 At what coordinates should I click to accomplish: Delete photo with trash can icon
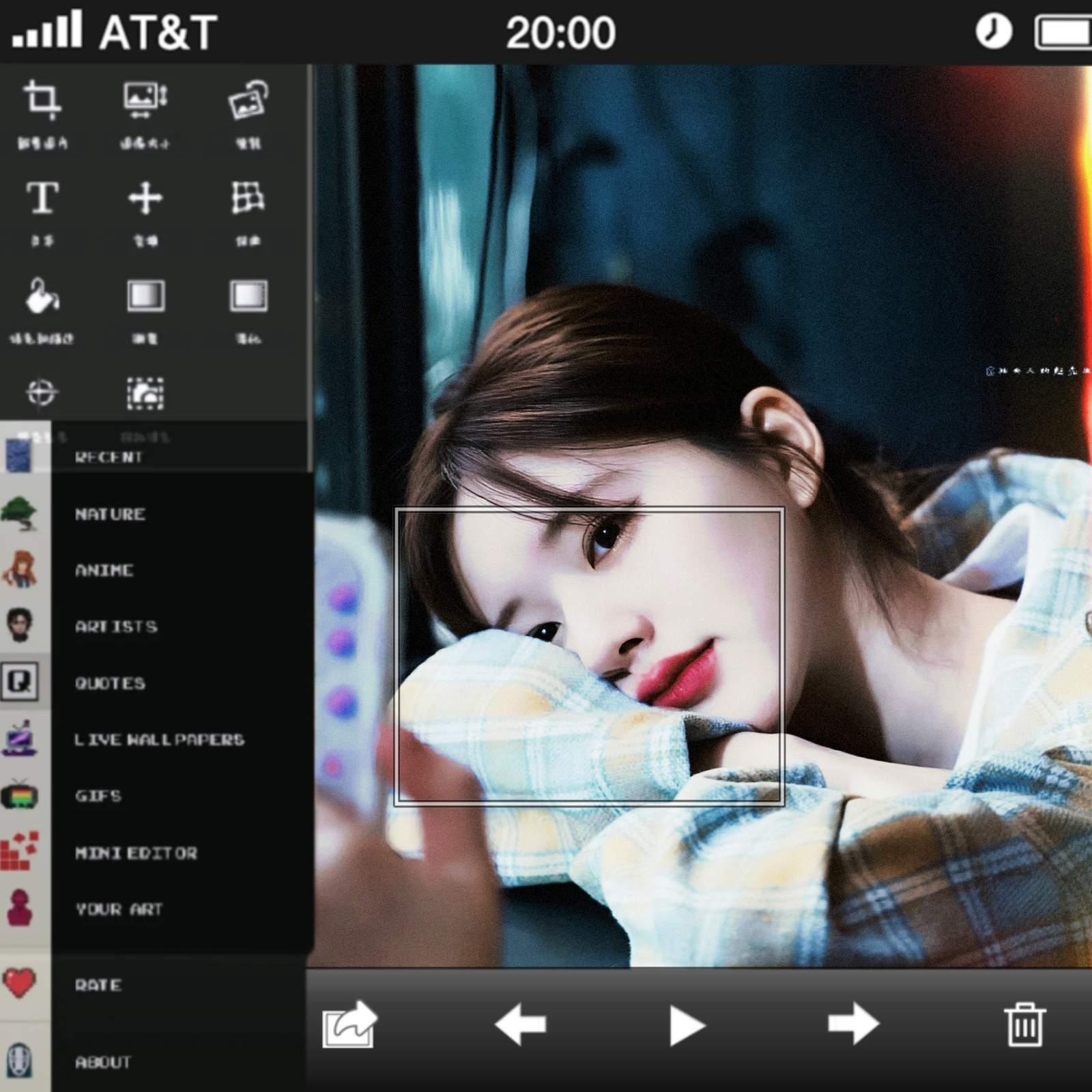click(x=1024, y=1024)
